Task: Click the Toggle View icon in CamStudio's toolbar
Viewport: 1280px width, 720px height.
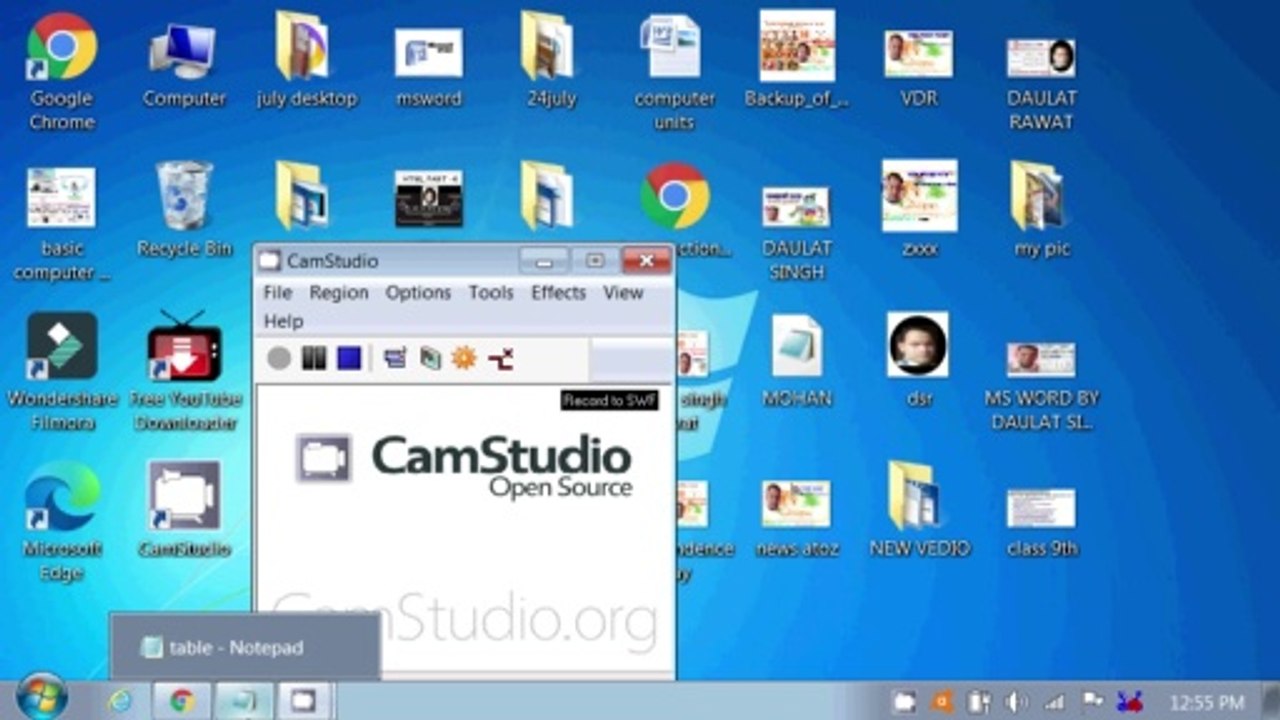Action: (x=396, y=358)
